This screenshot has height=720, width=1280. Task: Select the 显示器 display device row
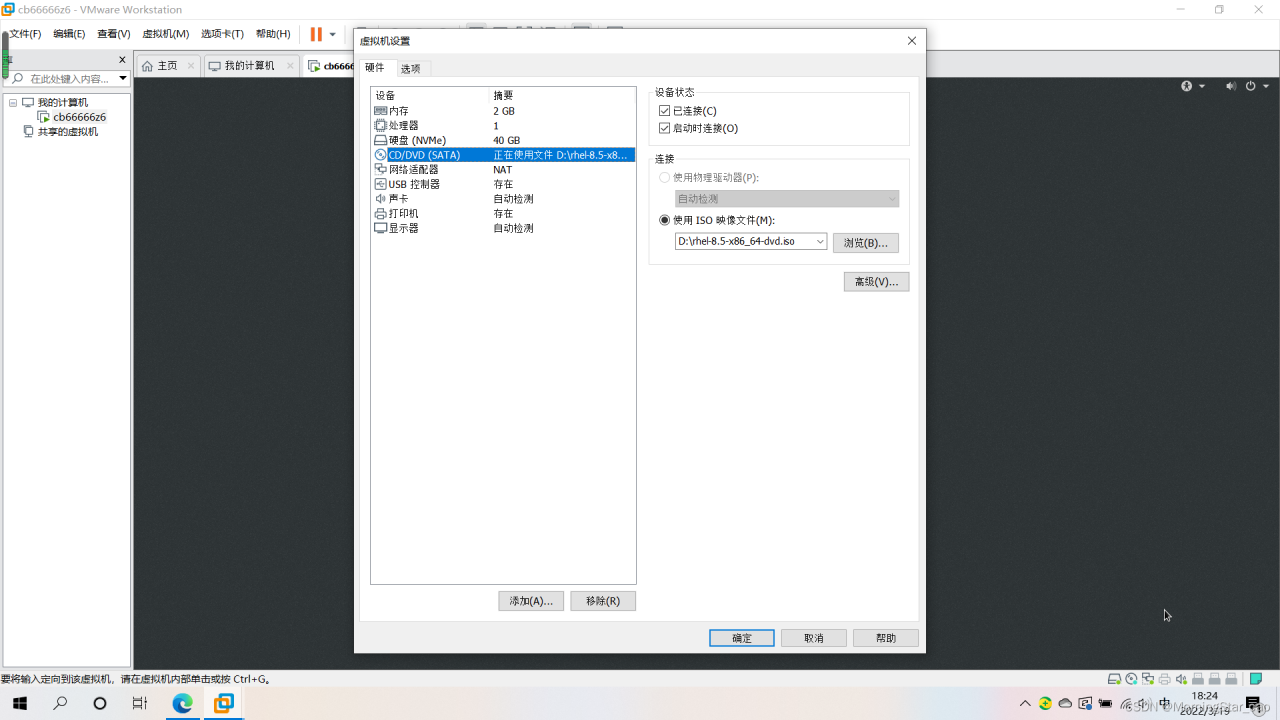[503, 228]
